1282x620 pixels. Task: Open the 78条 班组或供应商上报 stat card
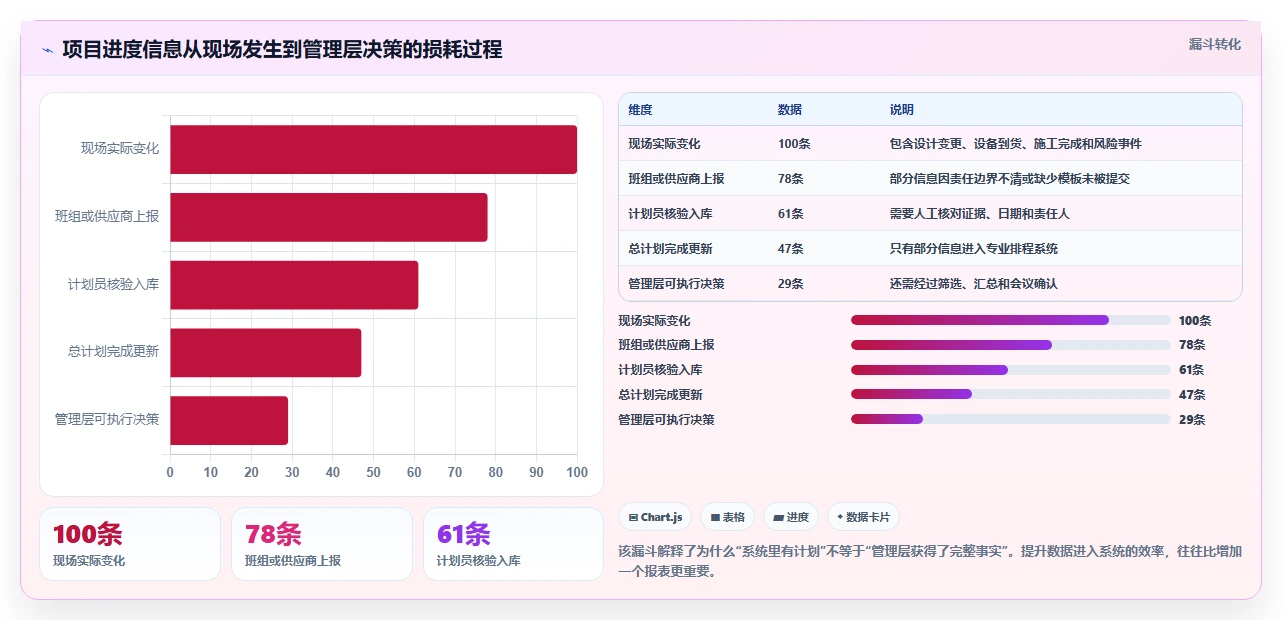pos(322,544)
